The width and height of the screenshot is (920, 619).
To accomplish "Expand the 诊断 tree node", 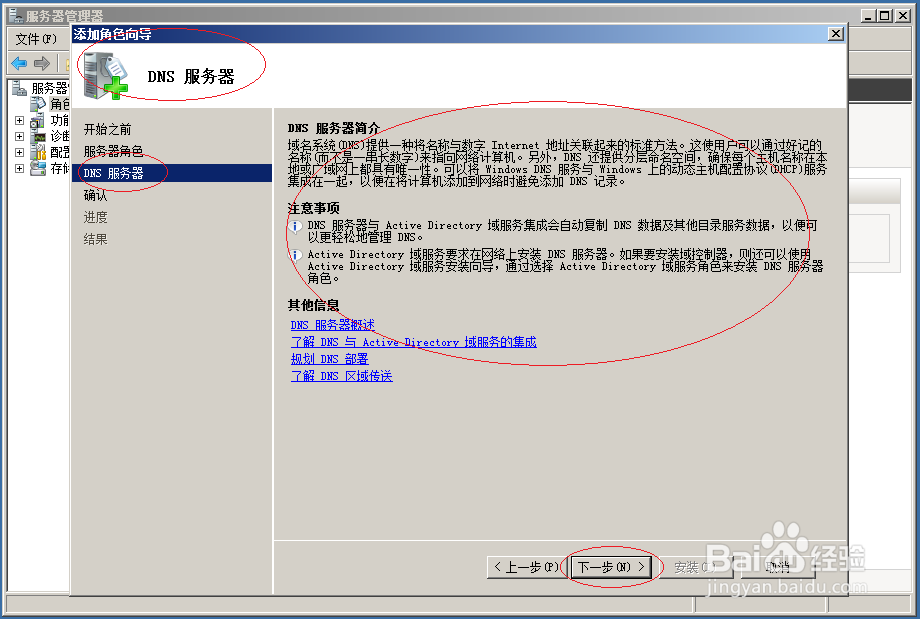I will tap(20, 136).
